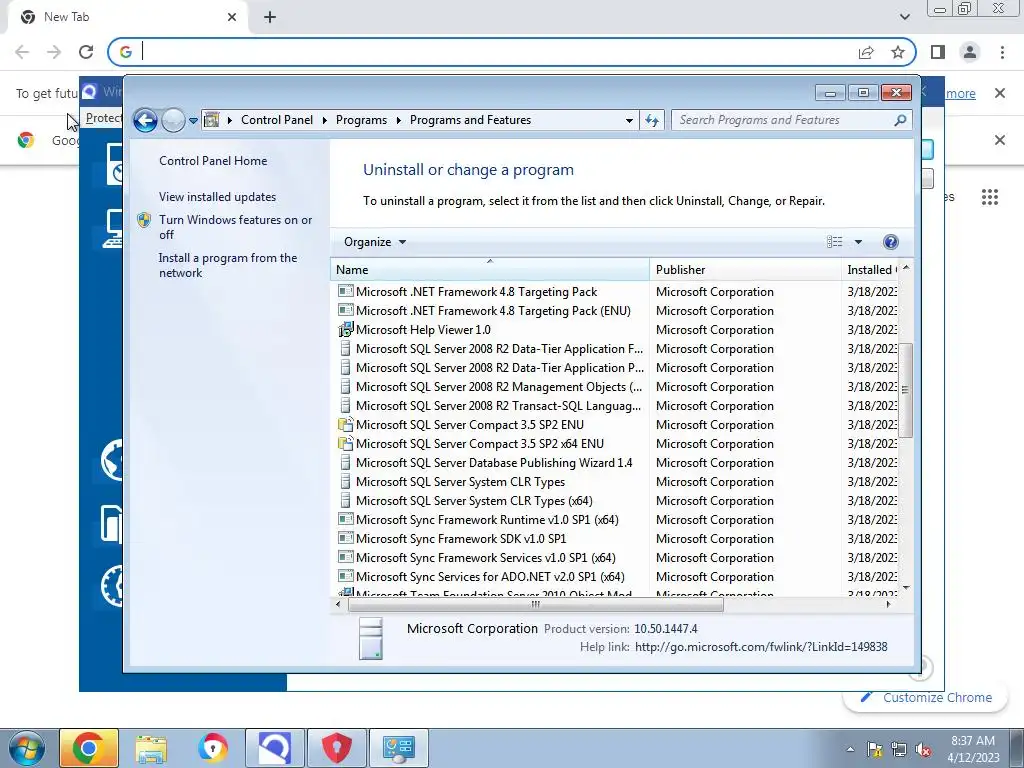
Task: Open the taskbar clock showing 8:37 AM
Action: [x=973, y=749]
